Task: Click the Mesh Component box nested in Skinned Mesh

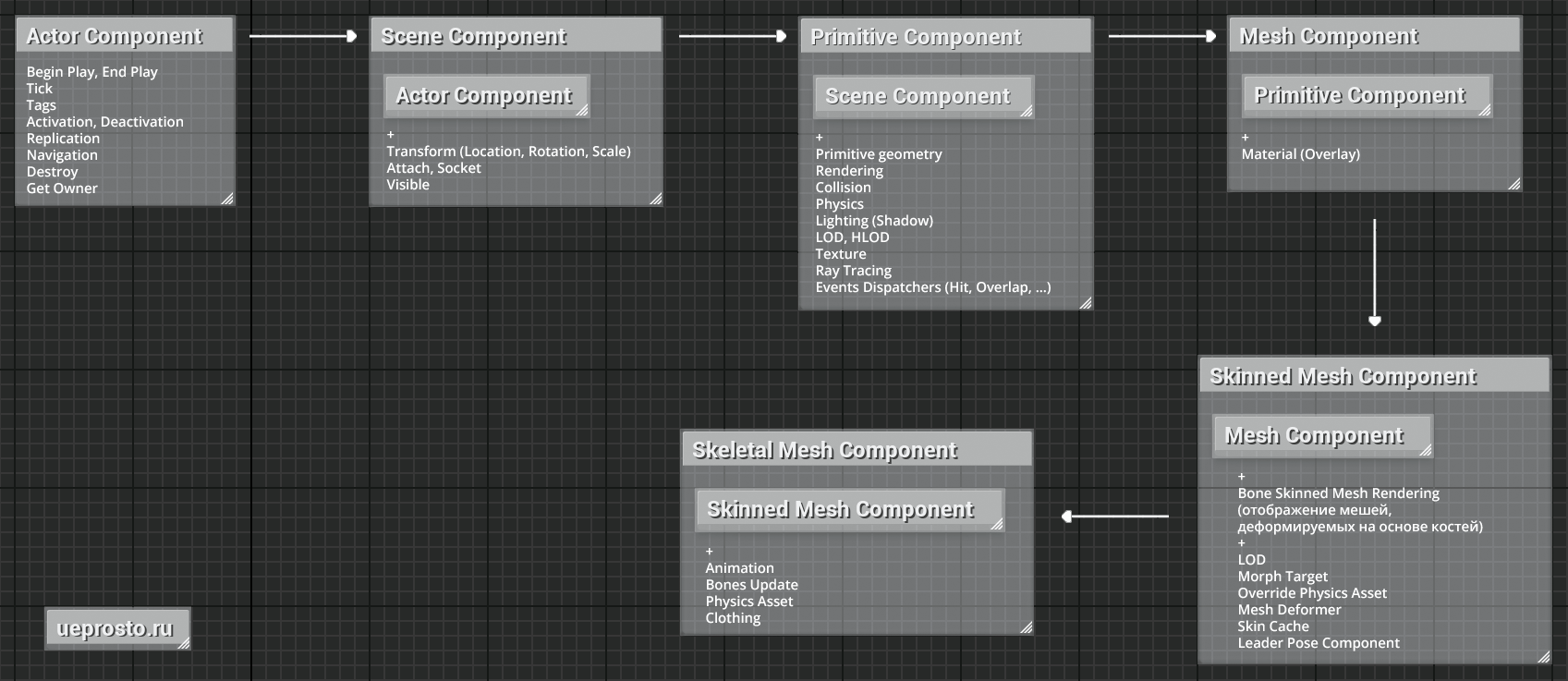Action: coord(1323,435)
